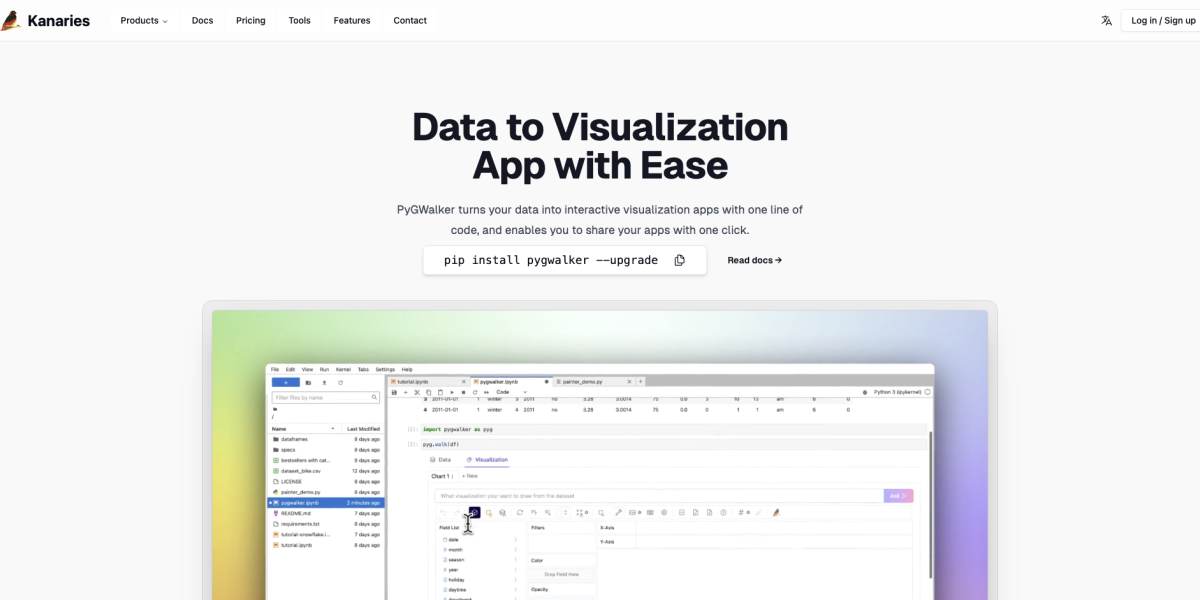Click the refresh file list icon in Jupyter
1200x600 pixels.
(x=340, y=383)
